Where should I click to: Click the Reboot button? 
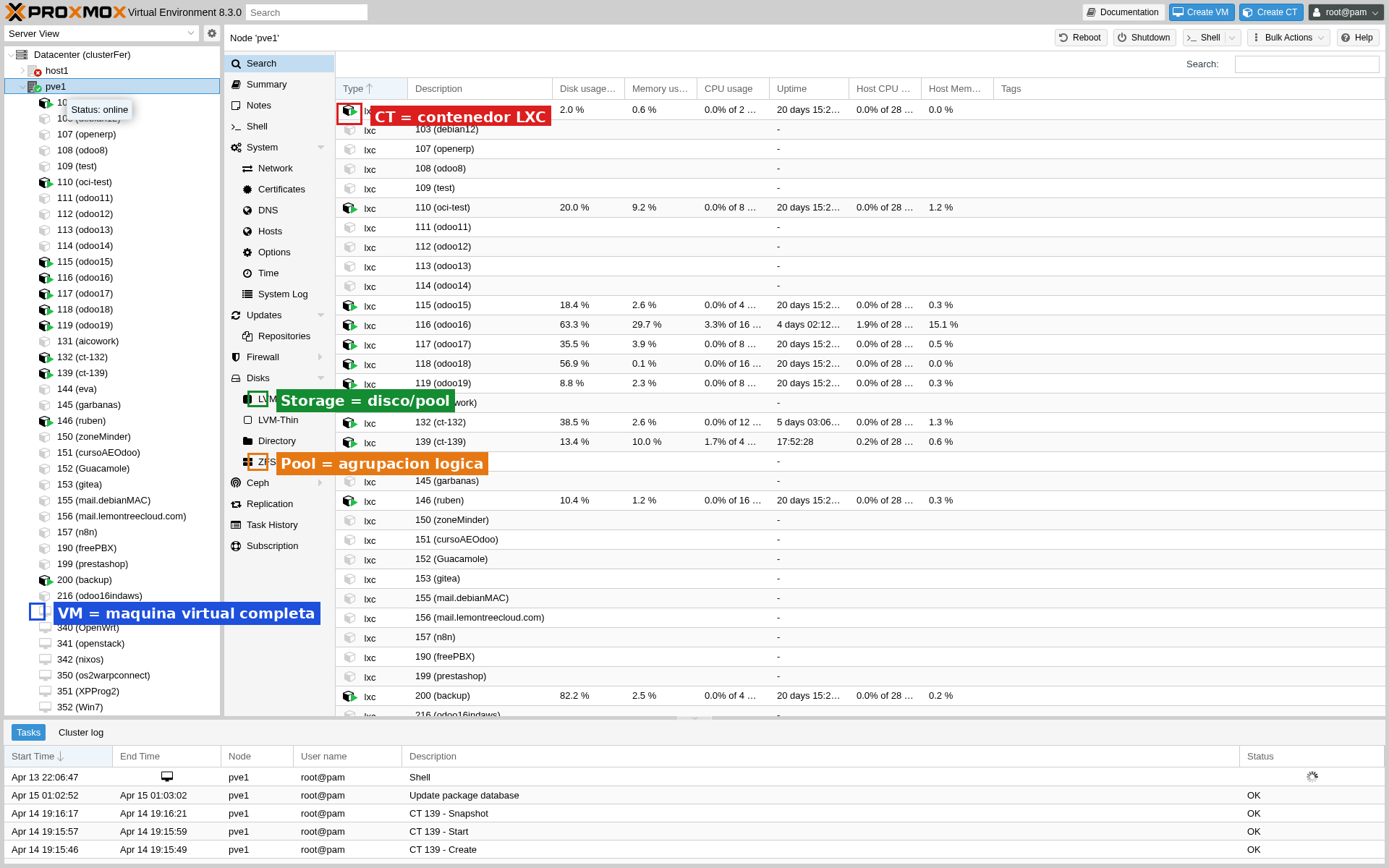click(1080, 38)
